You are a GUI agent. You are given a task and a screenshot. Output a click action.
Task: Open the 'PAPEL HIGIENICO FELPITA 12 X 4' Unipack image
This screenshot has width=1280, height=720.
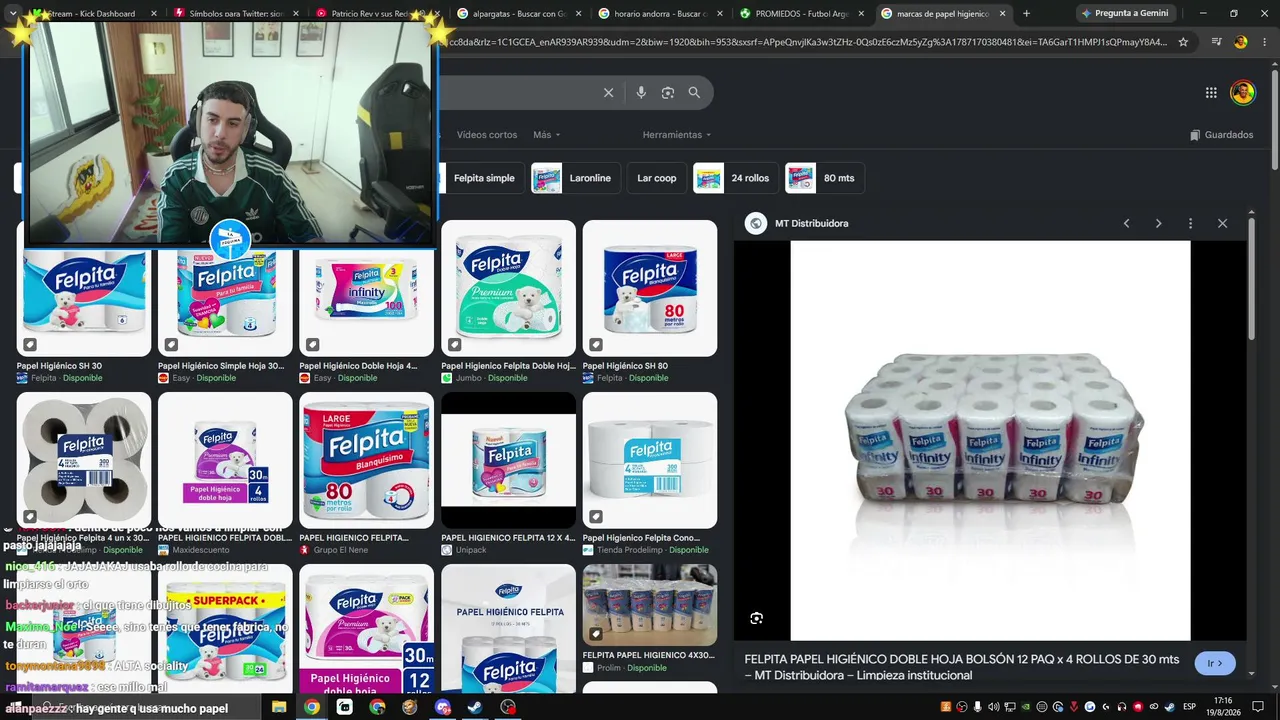click(508, 460)
